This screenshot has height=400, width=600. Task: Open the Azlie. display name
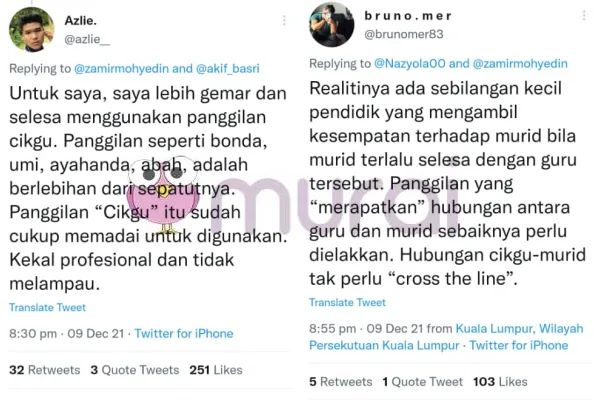[80, 21]
